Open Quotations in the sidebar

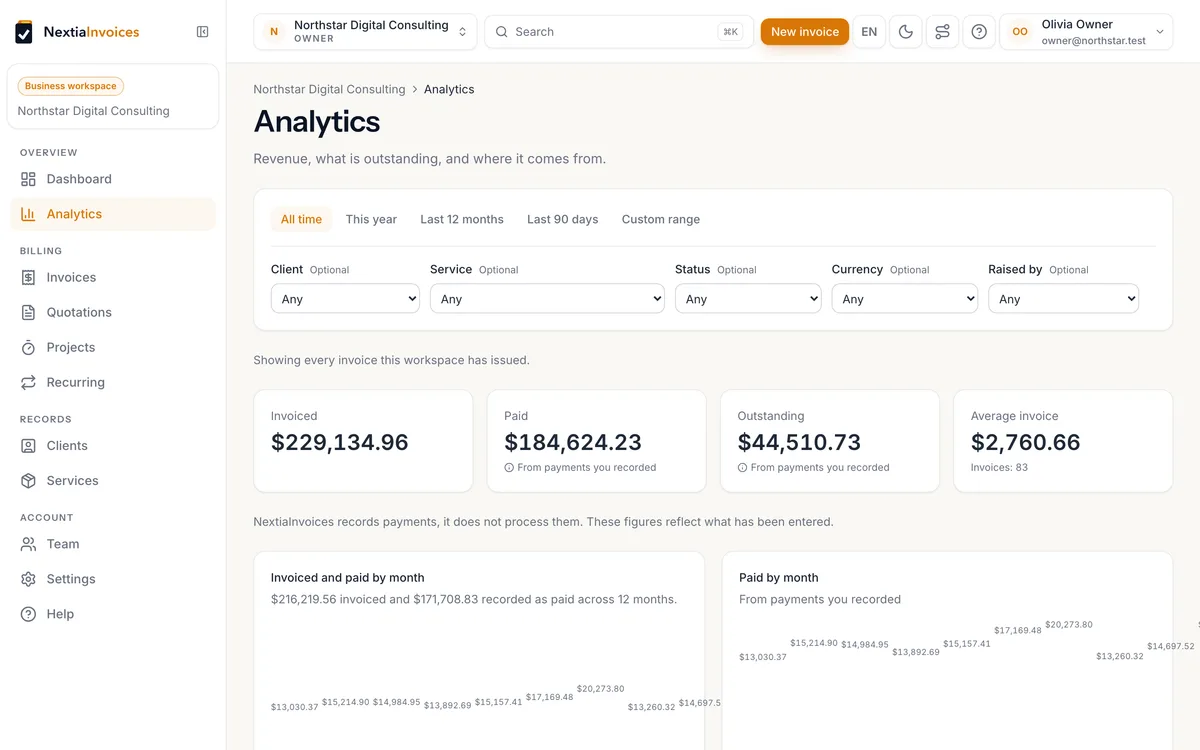[x=113, y=312]
